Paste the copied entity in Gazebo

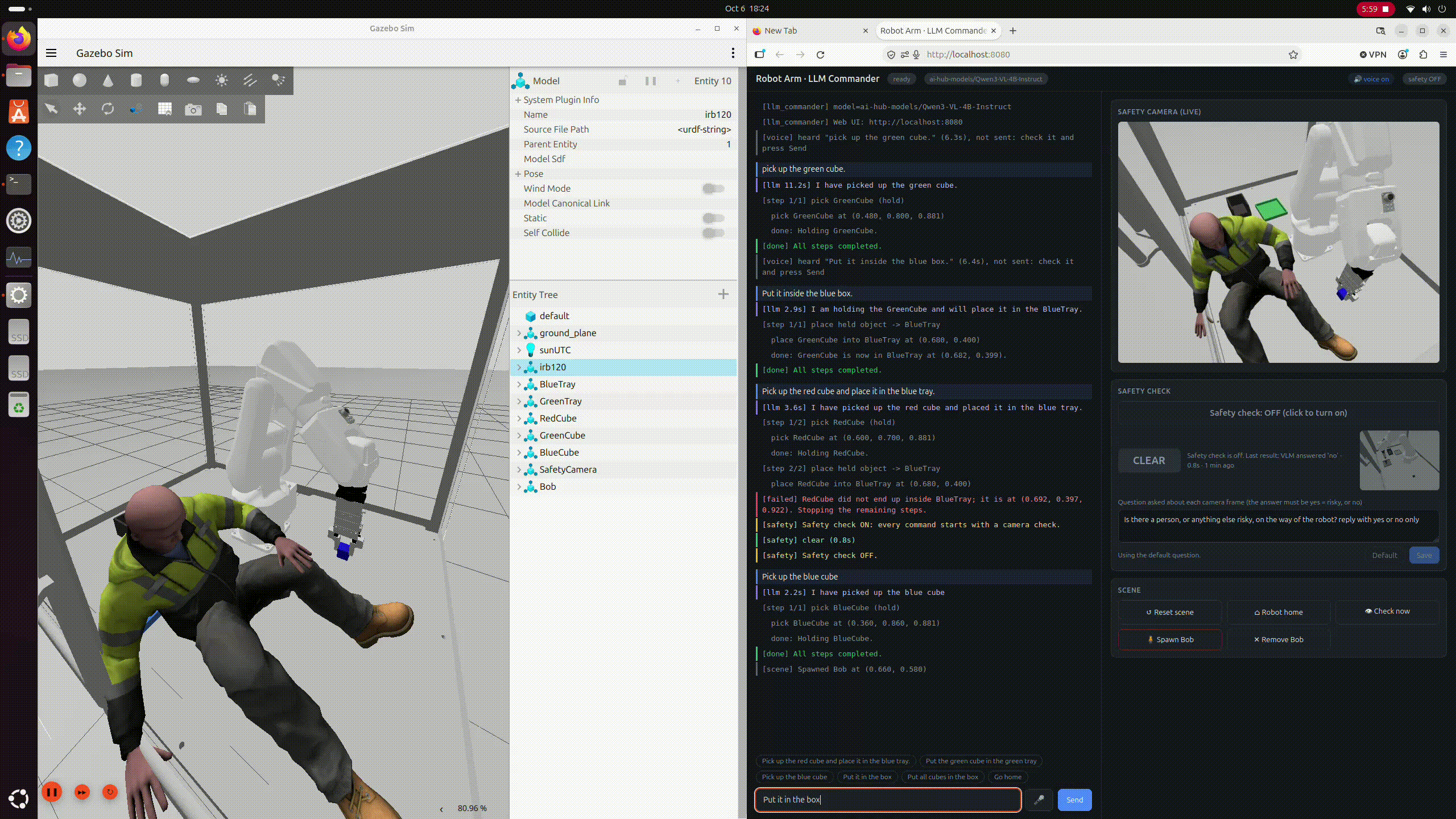(x=250, y=109)
